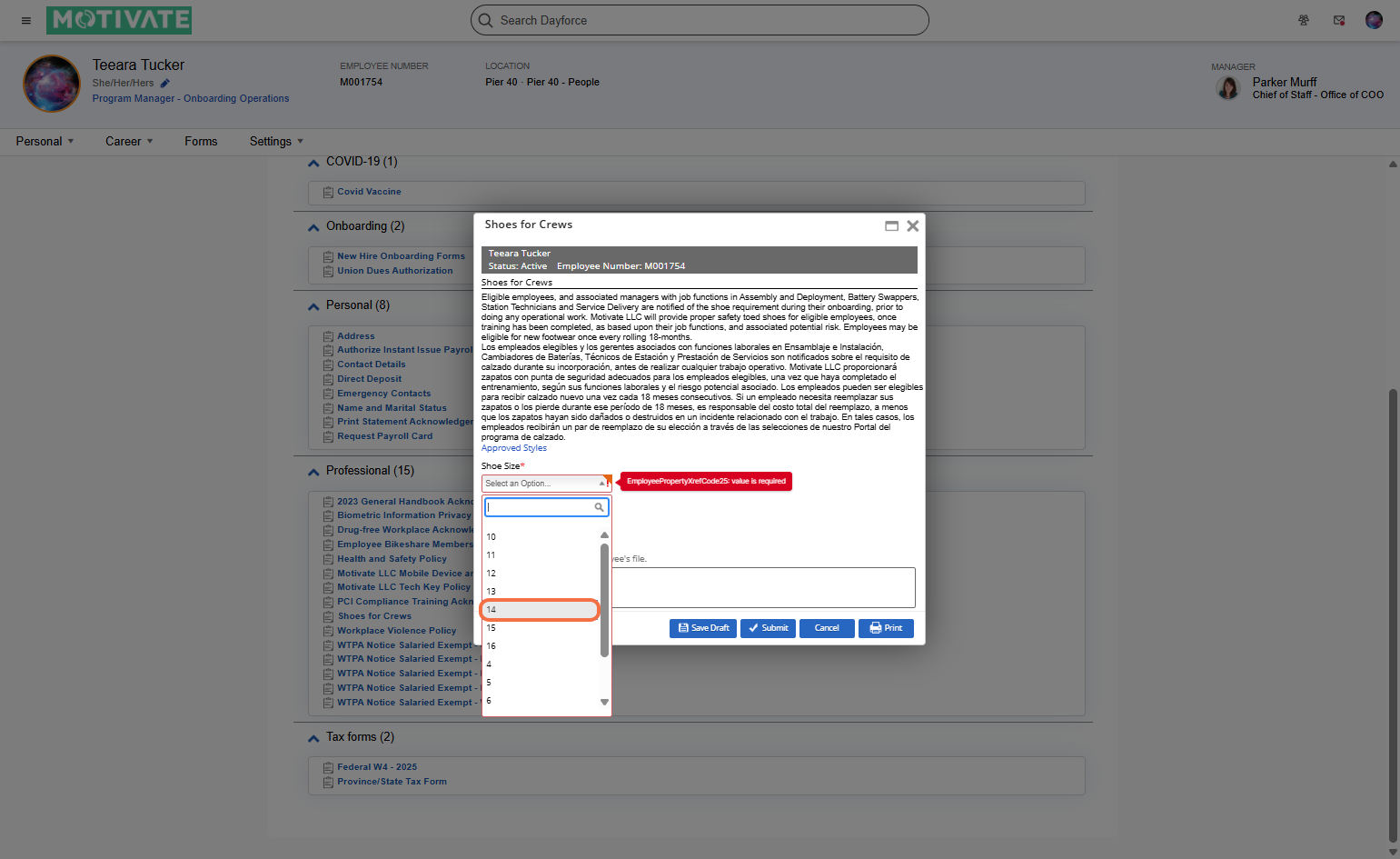The height and width of the screenshot is (859, 1400).
Task: Open the Approved Styles link
Action: click(x=514, y=448)
